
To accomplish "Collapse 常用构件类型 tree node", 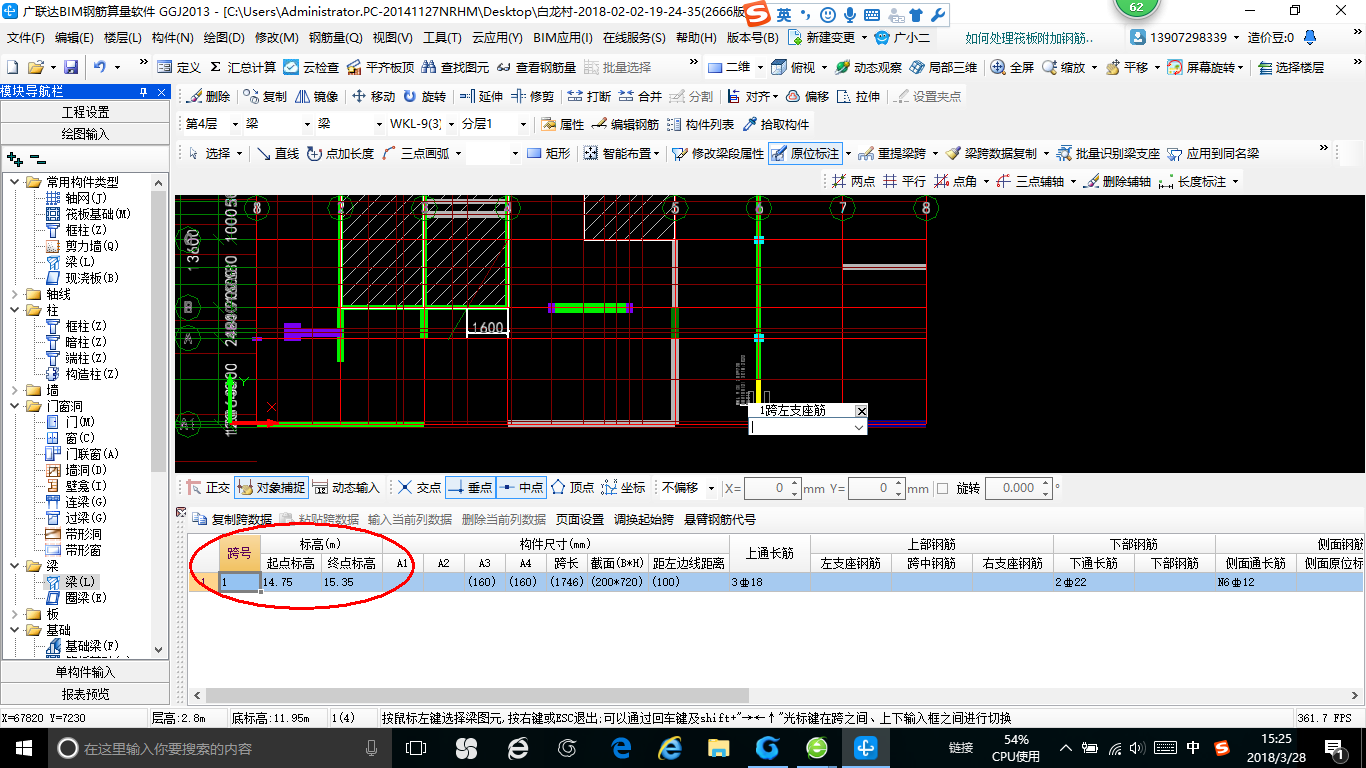I will tap(14, 182).
